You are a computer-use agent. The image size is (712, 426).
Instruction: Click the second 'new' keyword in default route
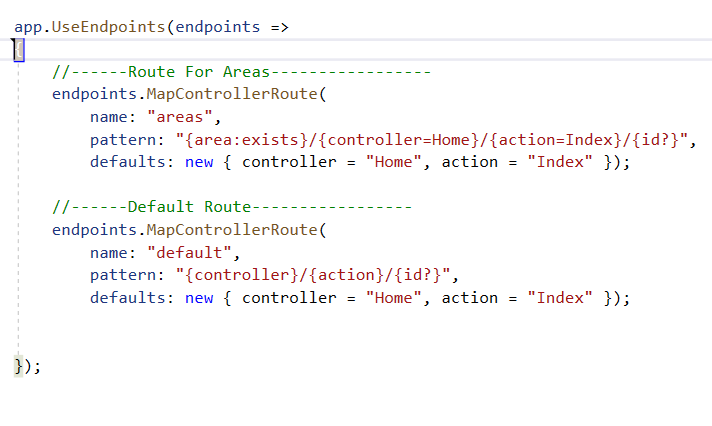199,298
